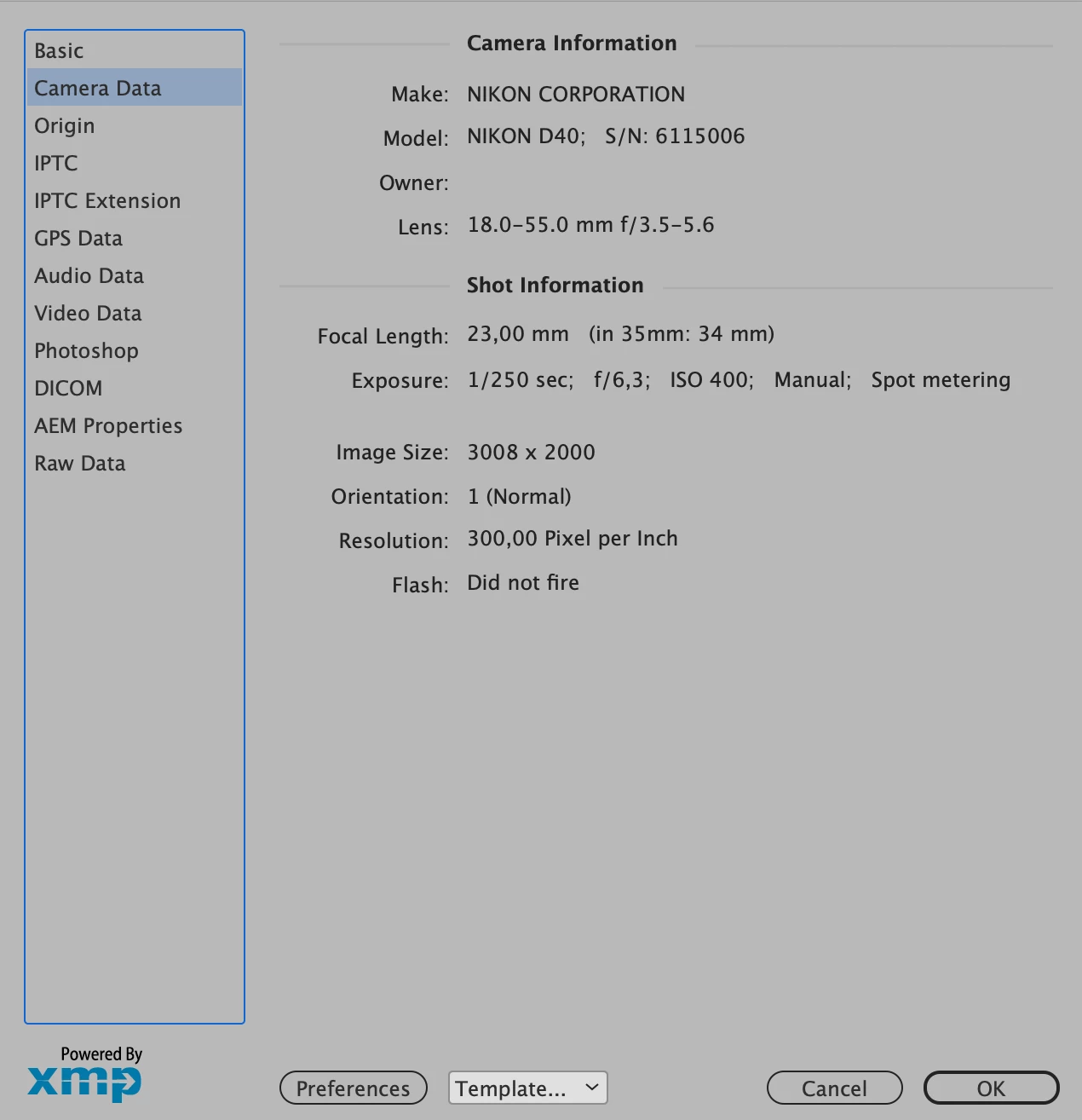
Task: Click the 1 (Normal) orientation value
Action: pos(519,497)
